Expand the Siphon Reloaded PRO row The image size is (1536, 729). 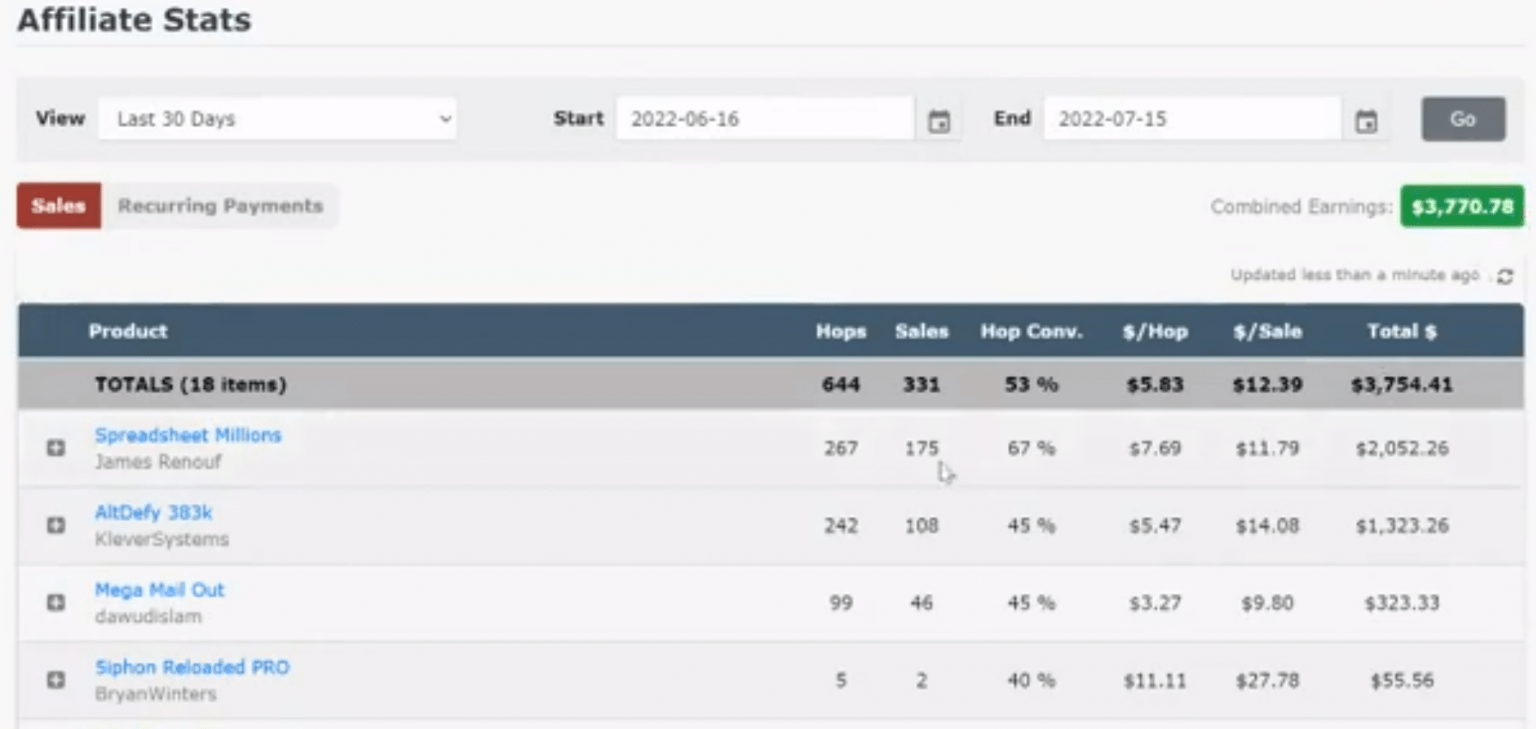[x=56, y=680]
